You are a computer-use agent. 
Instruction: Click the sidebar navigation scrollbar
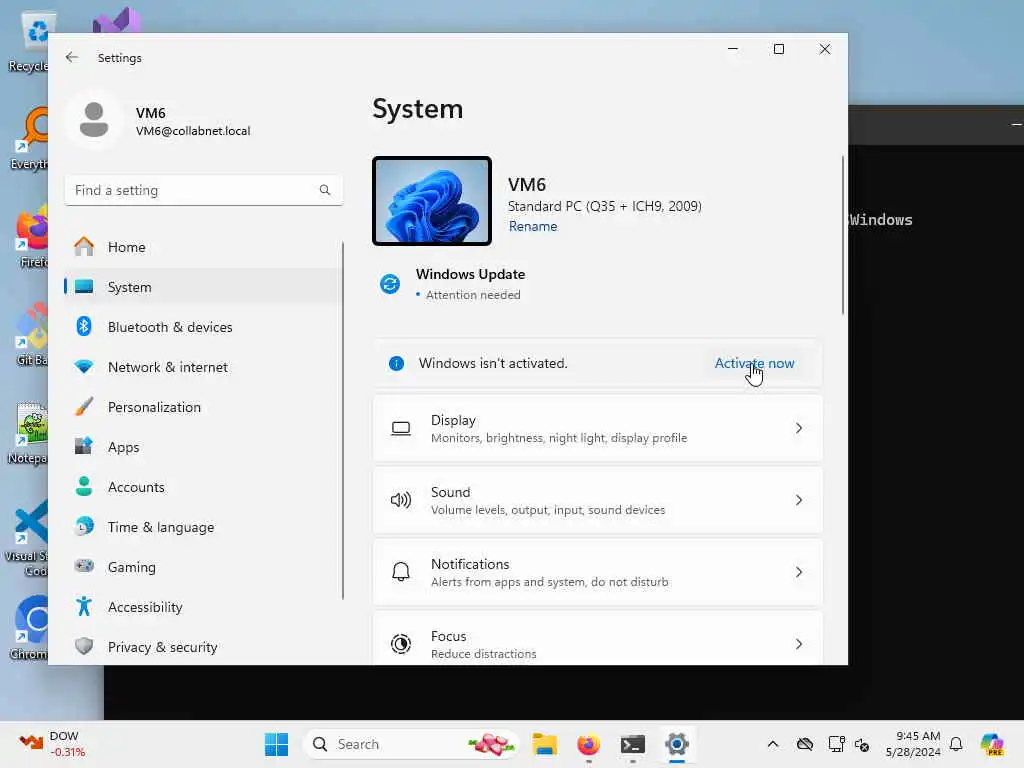pyautogui.click(x=342, y=421)
